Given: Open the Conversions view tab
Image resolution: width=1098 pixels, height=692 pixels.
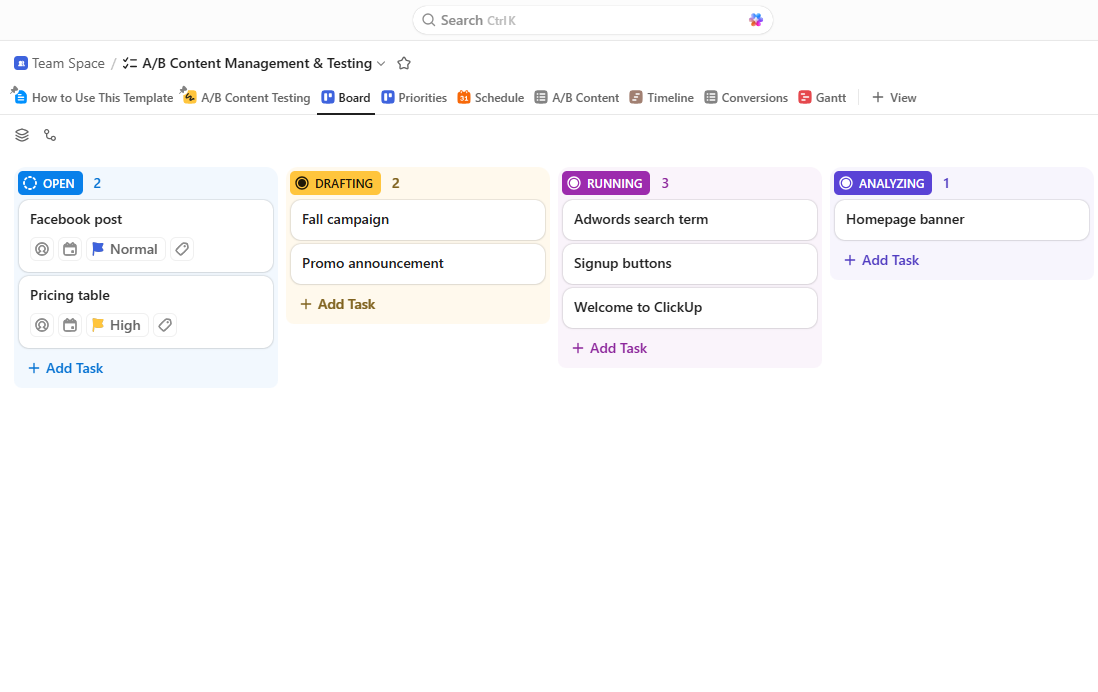Looking at the screenshot, I should [745, 97].
